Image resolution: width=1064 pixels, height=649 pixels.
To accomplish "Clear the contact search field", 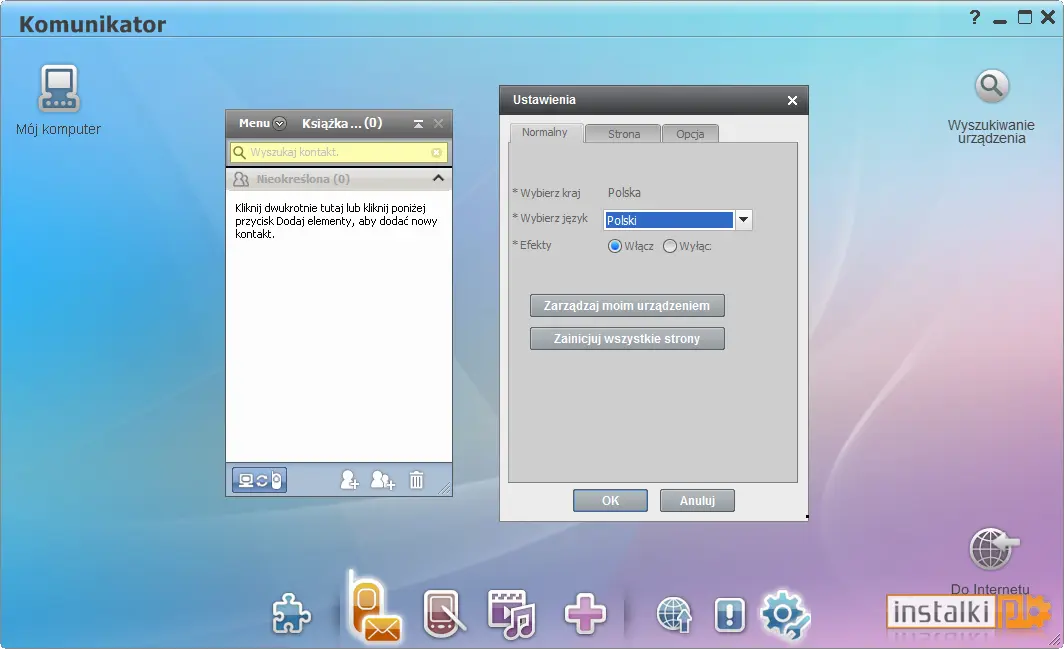I will [x=436, y=152].
